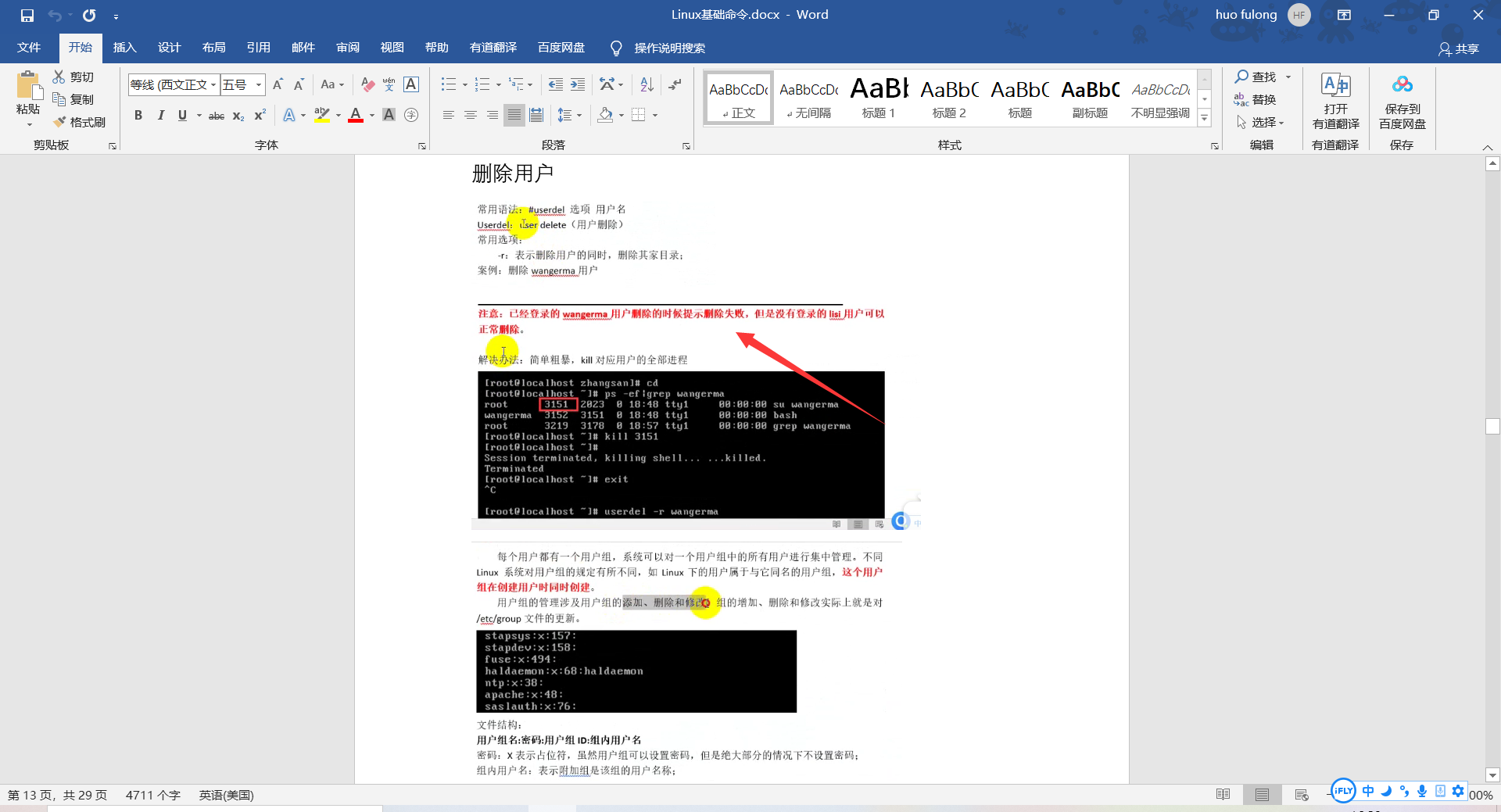This screenshot has height=812, width=1501.
Task: Enable strikethrough formatting
Action: click(216, 115)
